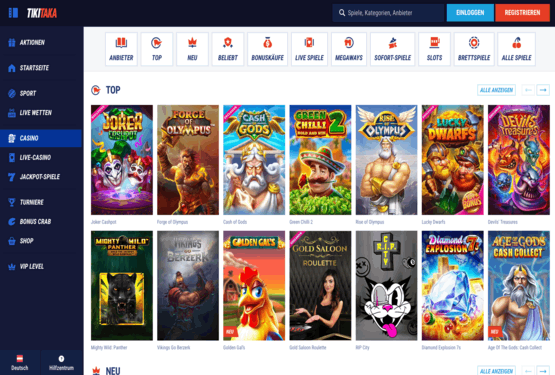Screen dimensions: 555x375
Task: Open the RIP City game thumbnail
Action: coord(387,286)
